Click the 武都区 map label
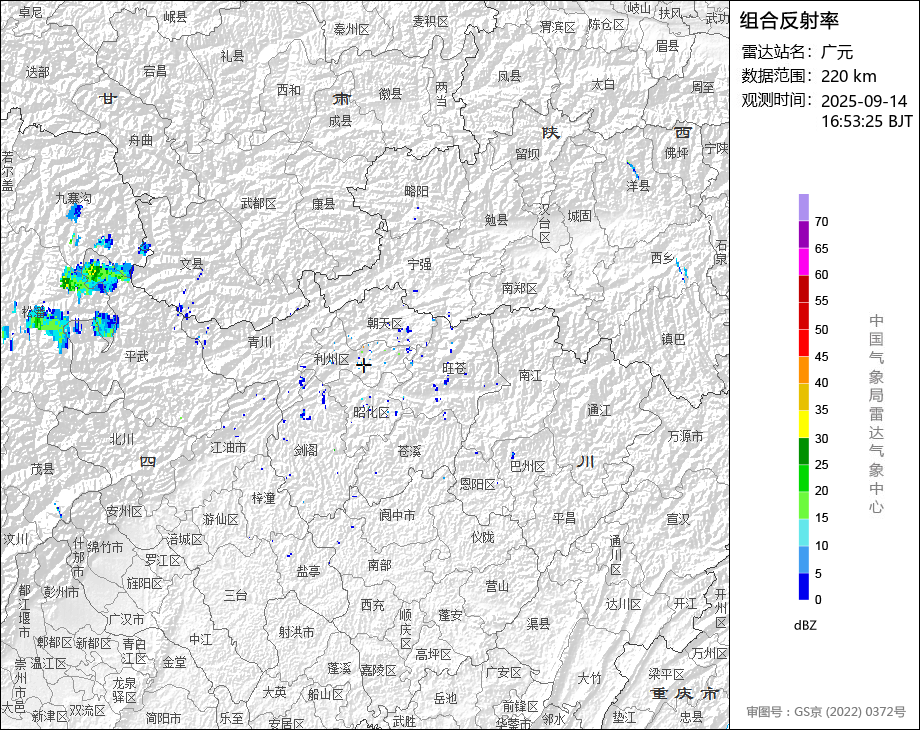This screenshot has width=920, height=730. [x=258, y=204]
